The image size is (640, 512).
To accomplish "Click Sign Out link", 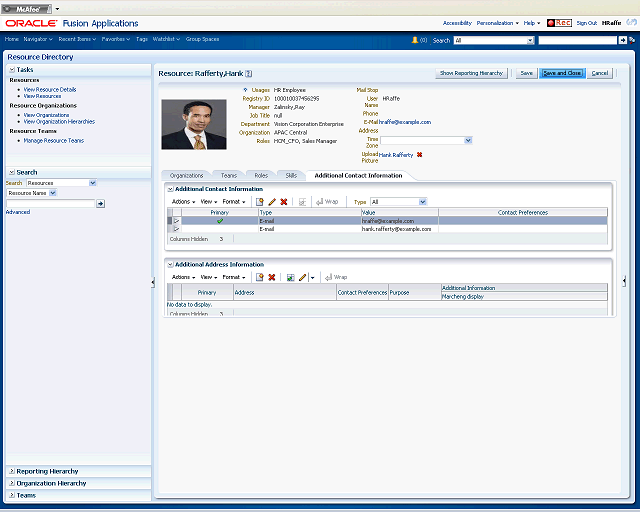I will pyautogui.click(x=587, y=23).
